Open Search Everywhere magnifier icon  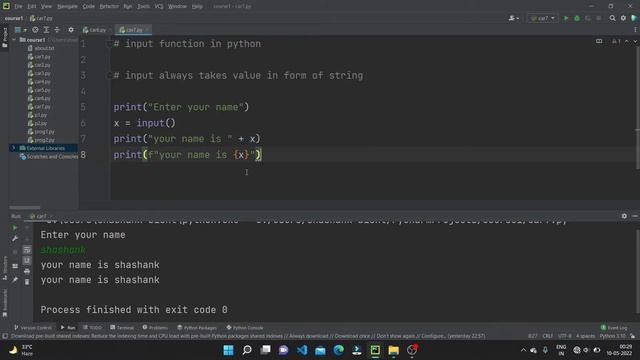click(x=612, y=18)
